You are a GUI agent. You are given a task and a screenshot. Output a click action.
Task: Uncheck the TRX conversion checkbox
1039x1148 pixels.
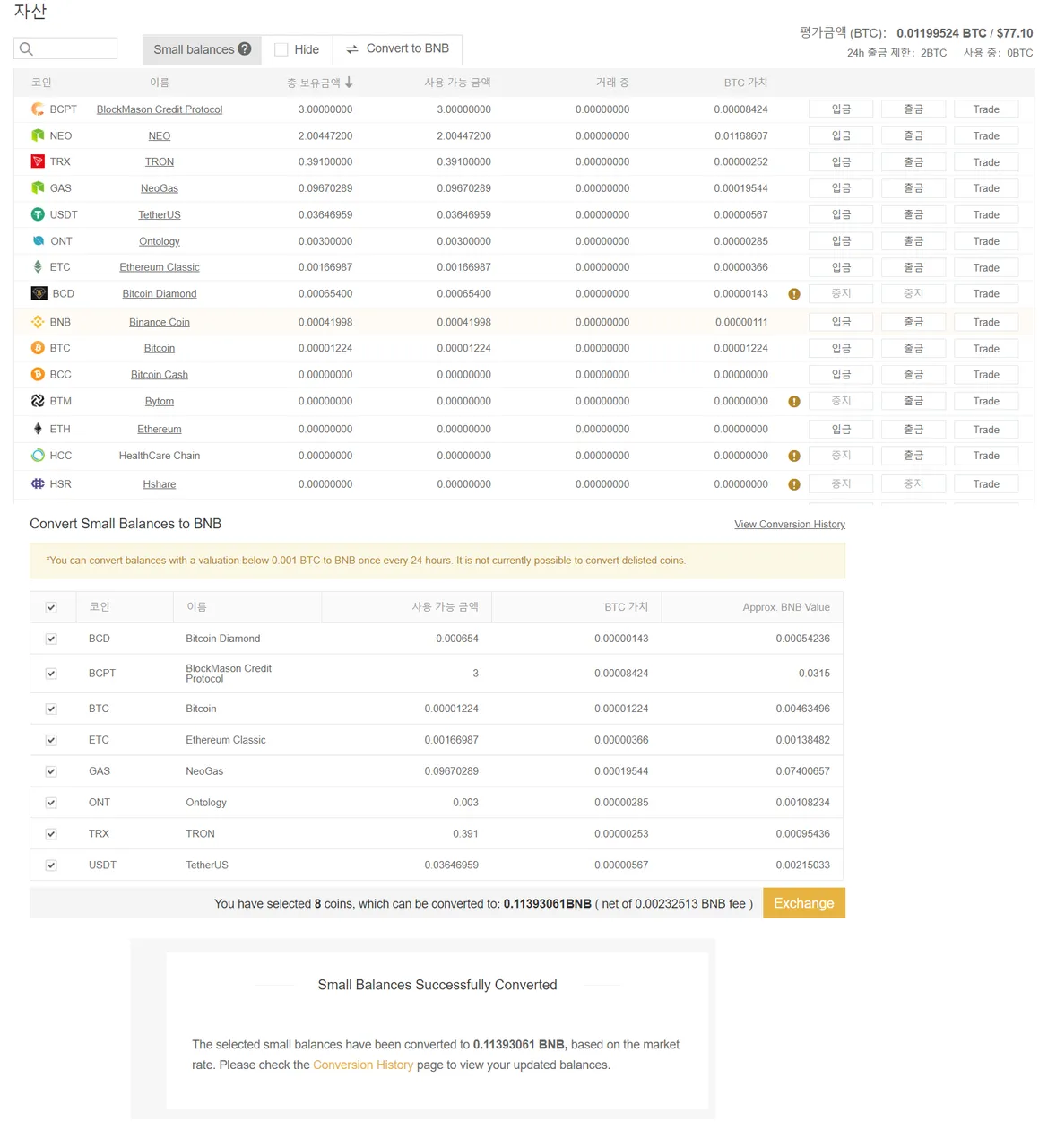coord(51,834)
